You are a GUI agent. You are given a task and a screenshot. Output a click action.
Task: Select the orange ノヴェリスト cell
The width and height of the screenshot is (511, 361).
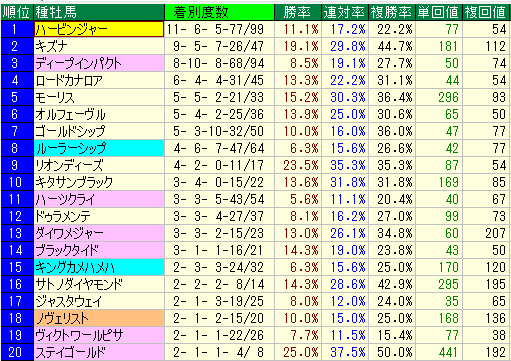pyautogui.click(x=99, y=318)
